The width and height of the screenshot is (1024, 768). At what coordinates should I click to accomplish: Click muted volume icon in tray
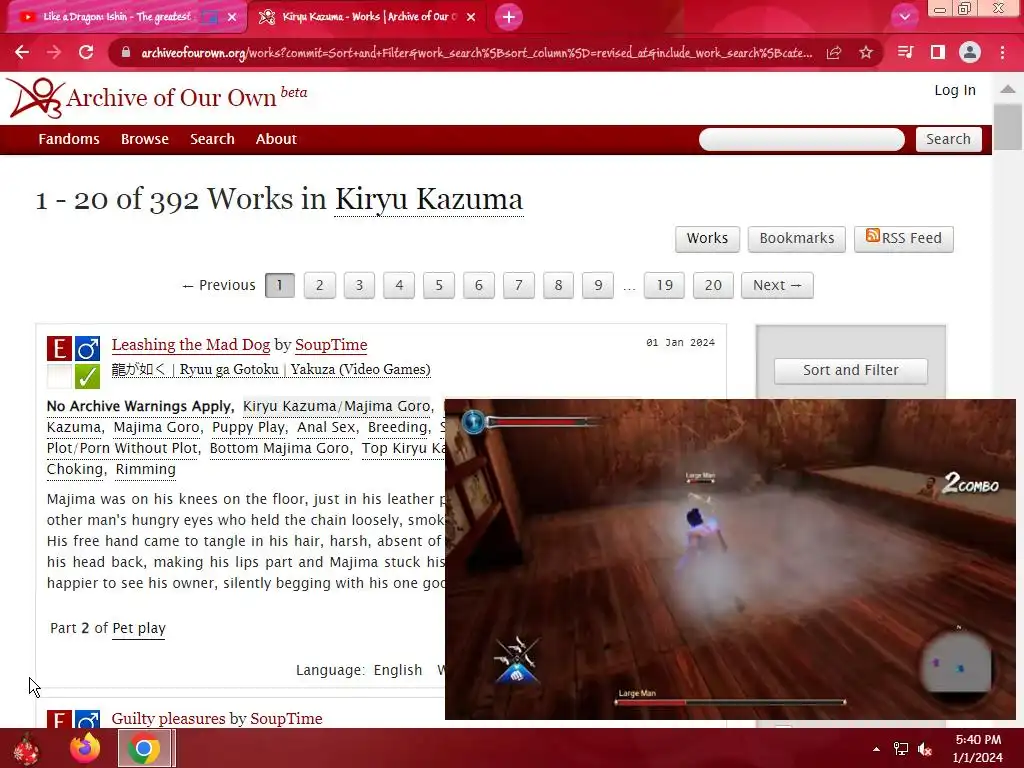click(x=925, y=749)
